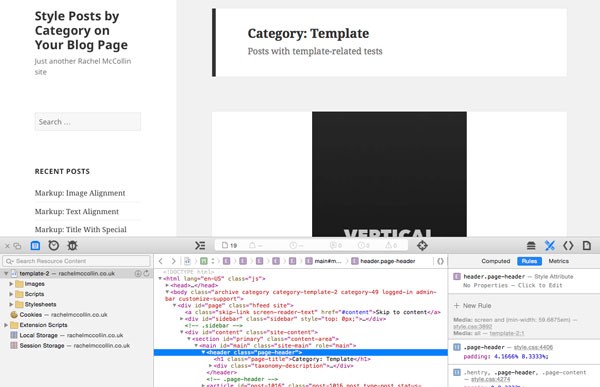Viewport: 600px width, 387px height.
Task: Edit the padding value 4.1666% 8.3333%
Action: point(520,356)
